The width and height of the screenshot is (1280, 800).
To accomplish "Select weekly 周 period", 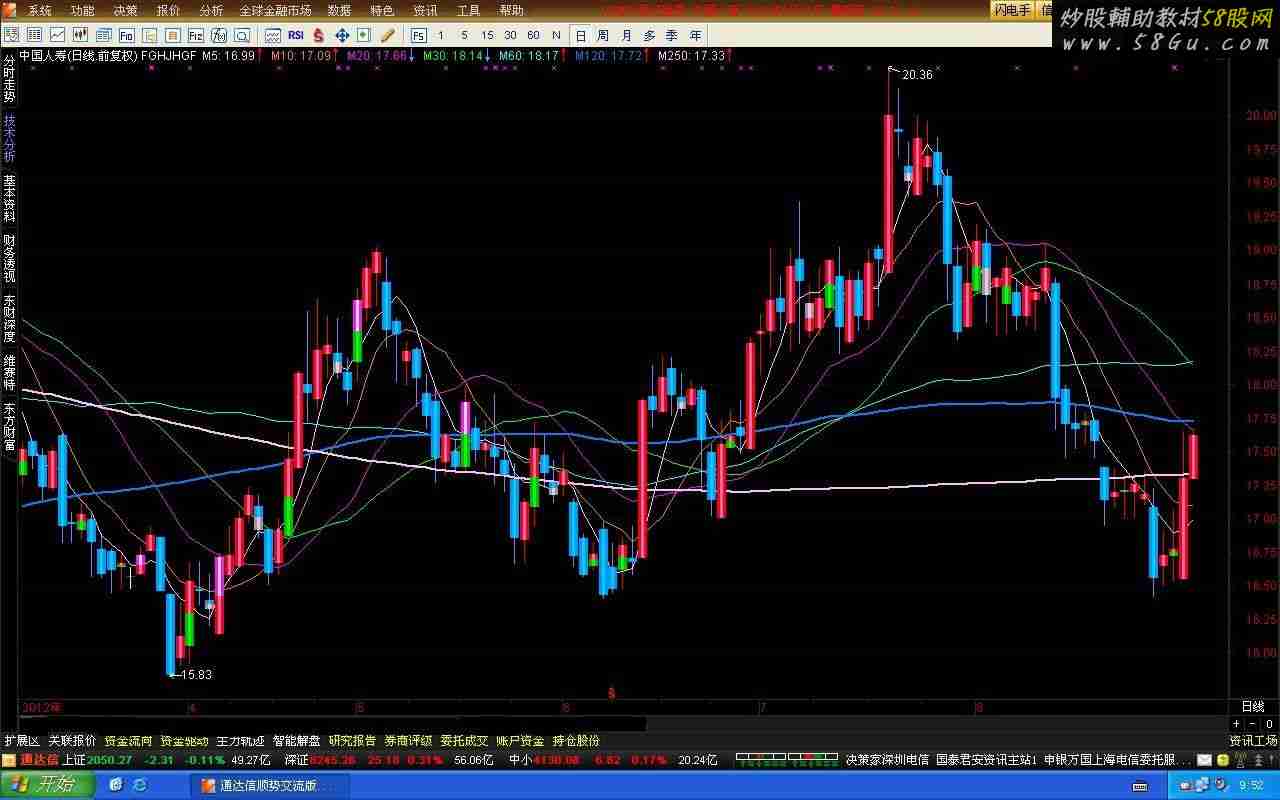I will [x=603, y=35].
